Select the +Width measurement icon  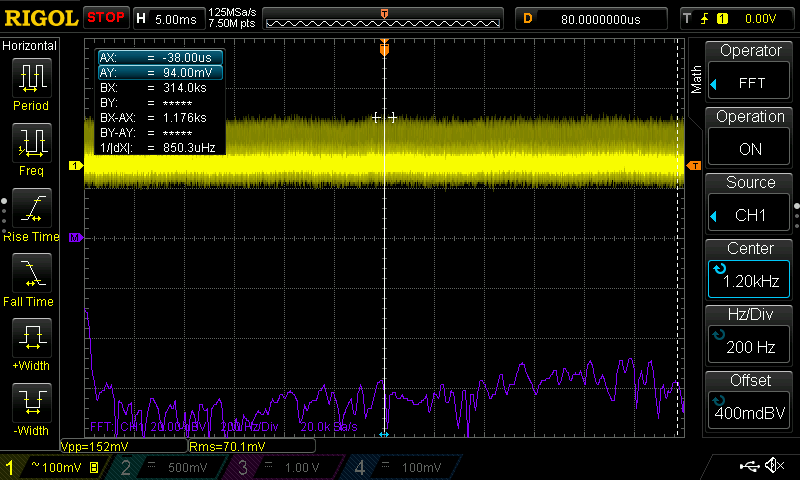coord(32,337)
